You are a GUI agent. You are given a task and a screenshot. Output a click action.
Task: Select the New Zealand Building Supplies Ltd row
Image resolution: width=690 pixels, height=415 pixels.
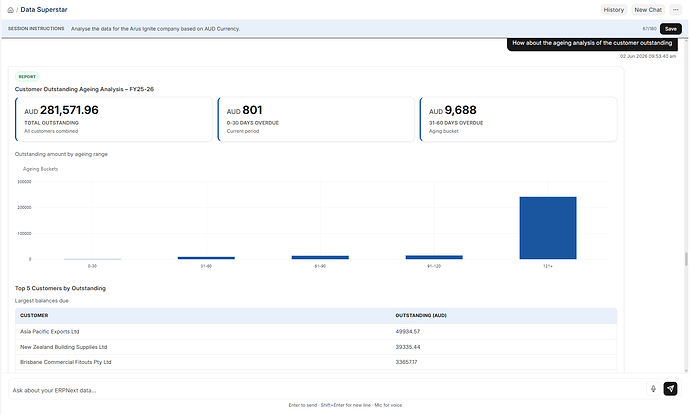pos(316,347)
